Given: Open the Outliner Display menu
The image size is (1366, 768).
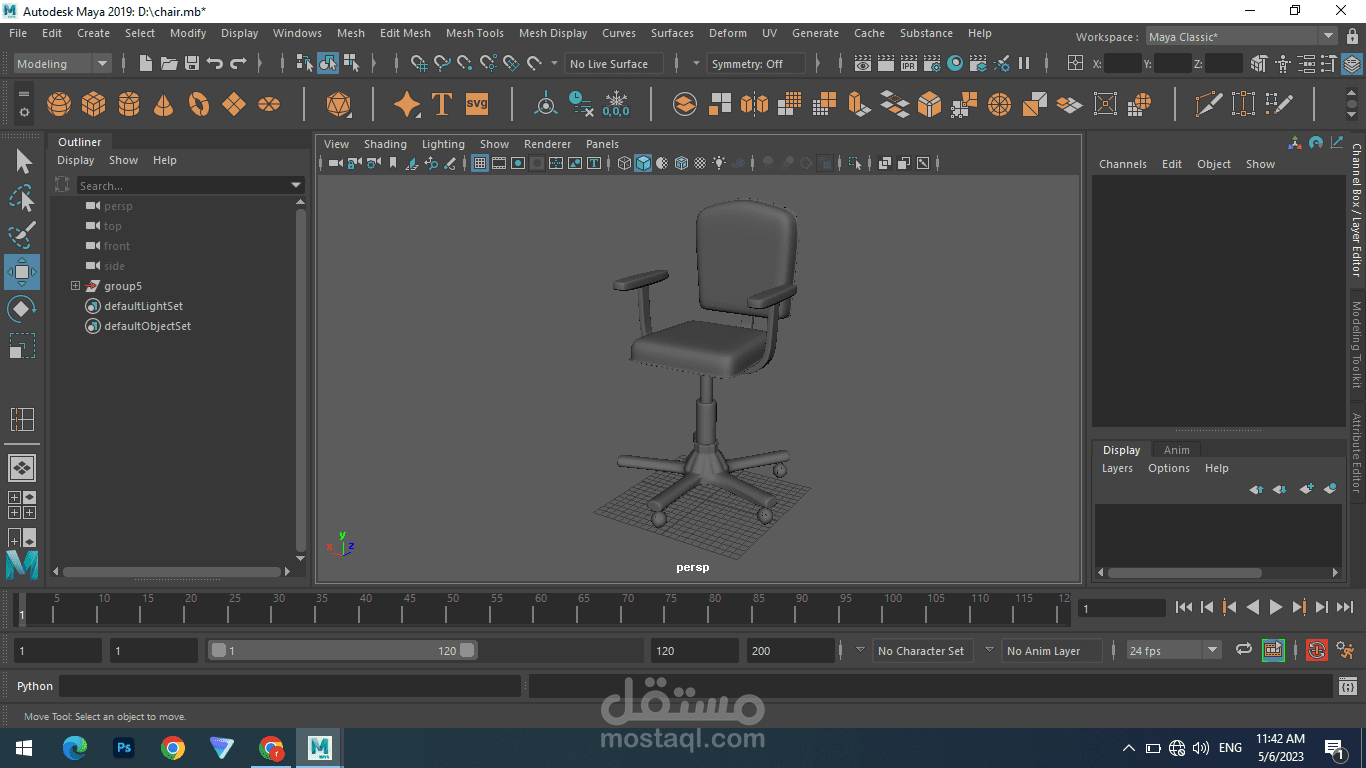Looking at the screenshot, I should pos(75,160).
